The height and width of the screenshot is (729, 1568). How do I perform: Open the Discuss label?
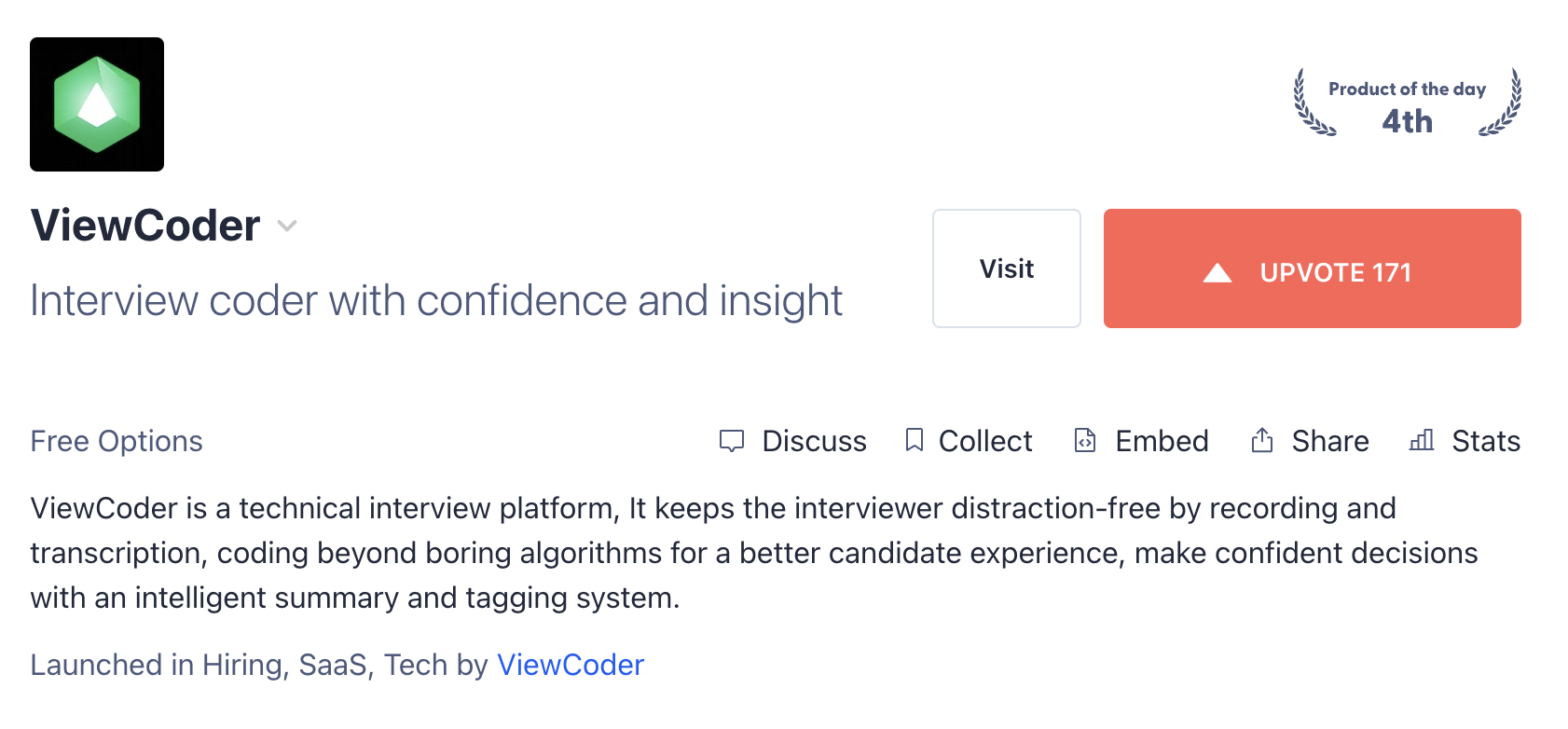(815, 441)
